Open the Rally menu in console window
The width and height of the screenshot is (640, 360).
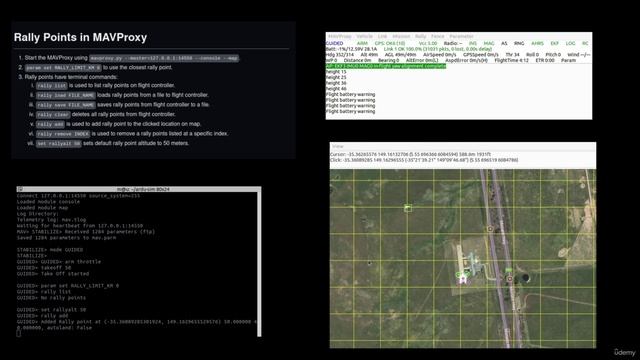click(420, 36)
